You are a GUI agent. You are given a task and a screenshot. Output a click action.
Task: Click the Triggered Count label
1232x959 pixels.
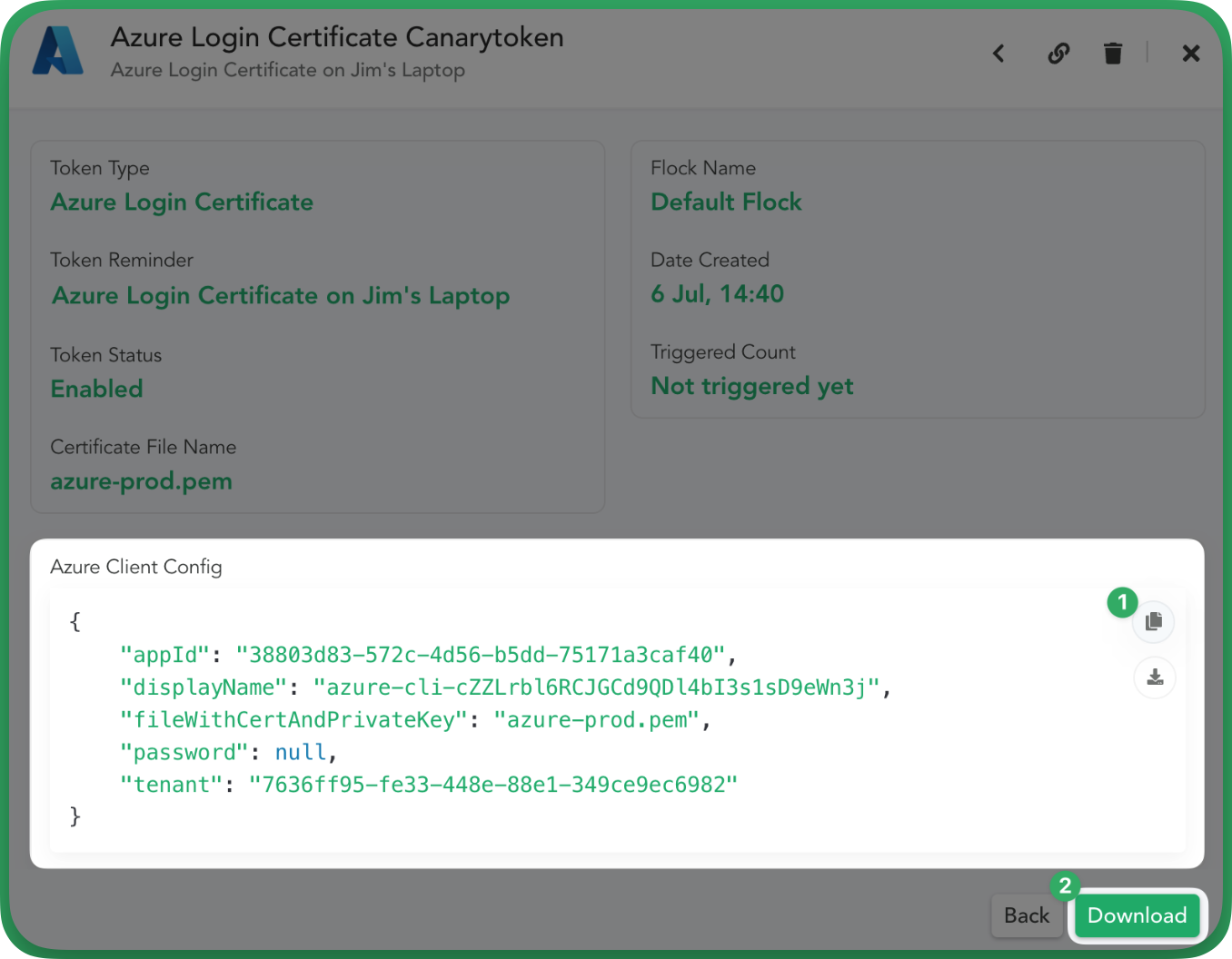723,352
